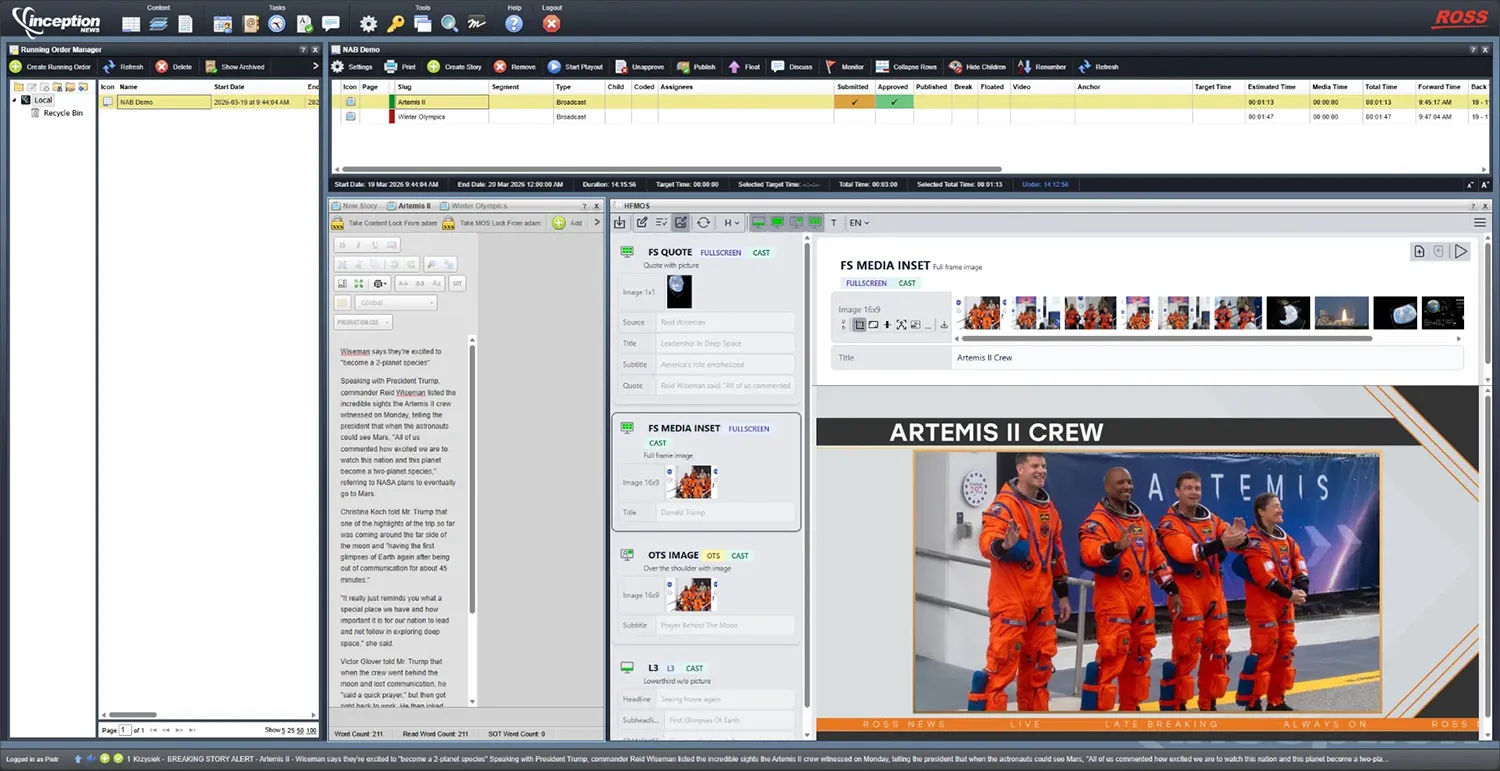Image resolution: width=1500 pixels, height=771 pixels.
Task: Toggle the Submitted checkmark for Artemis II
Action: point(854,102)
